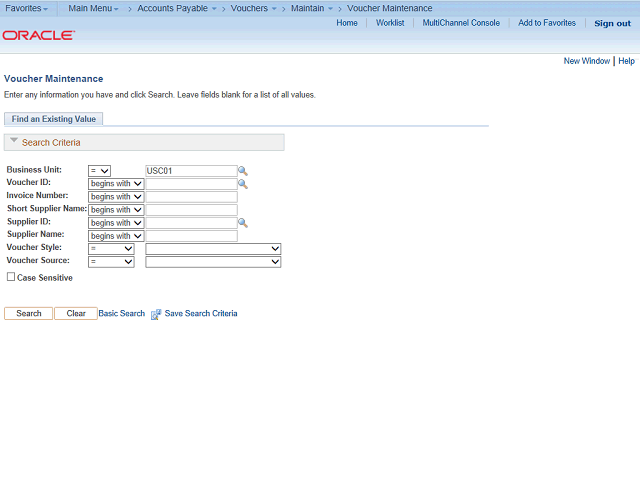The width and height of the screenshot is (640, 480).
Task: Click the Supplier ID input field
Action: pos(191,223)
